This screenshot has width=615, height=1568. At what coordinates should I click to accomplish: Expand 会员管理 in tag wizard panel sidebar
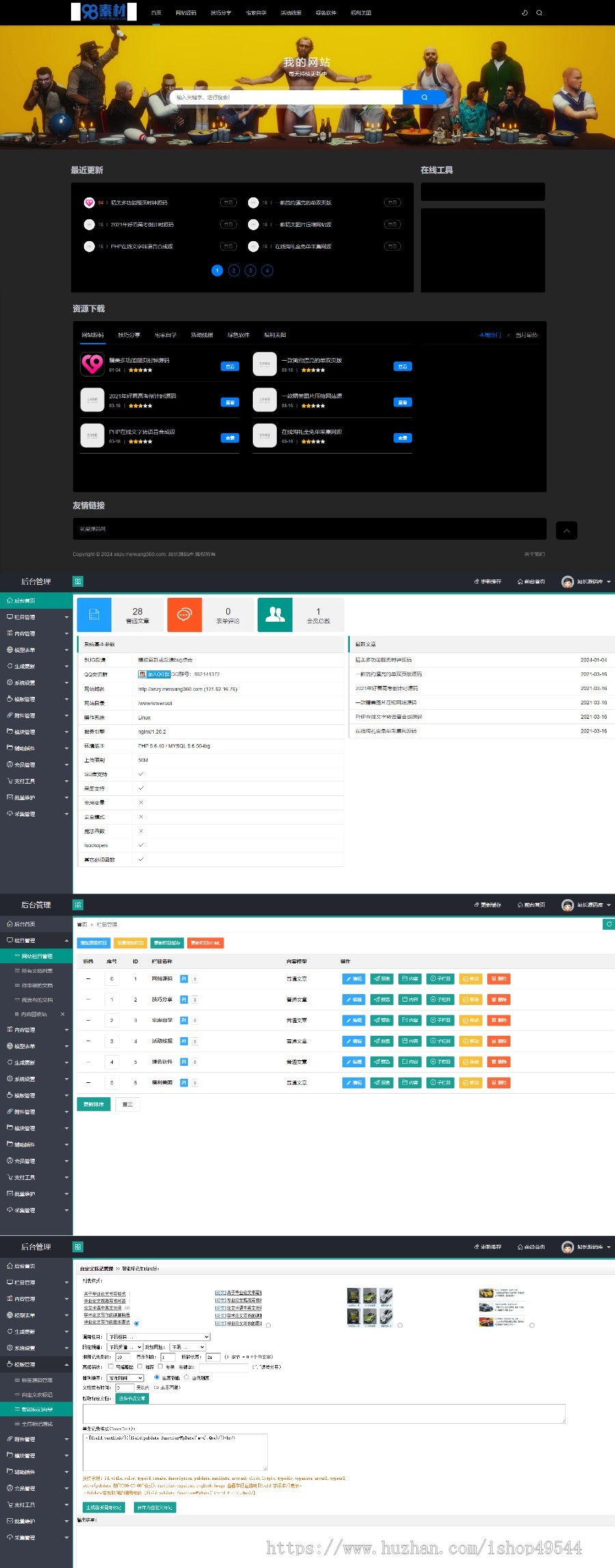pyautogui.click(x=36, y=1487)
